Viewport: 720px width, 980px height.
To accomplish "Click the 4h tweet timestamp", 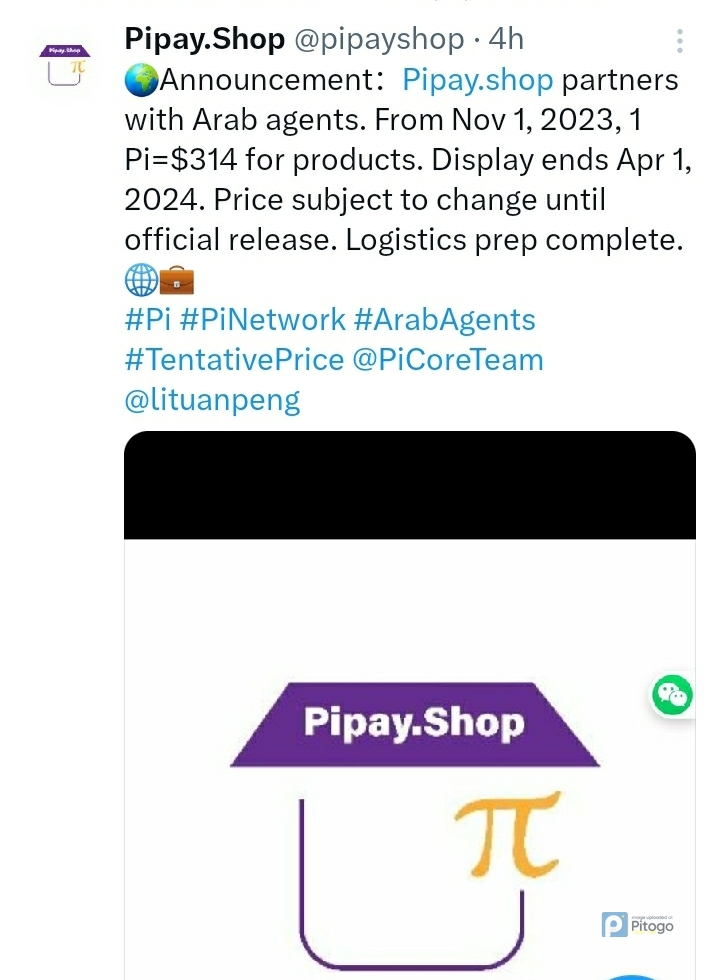I will pos(506,39).
